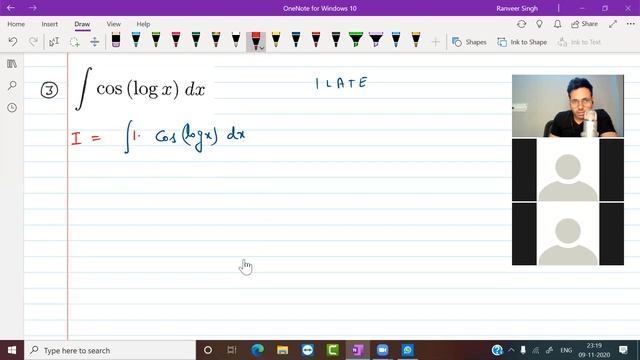The width and height of the screenshot is (640, 360).
Task: Click the Redo arrow in Draw toolbar
Action: click(x=33, y=42)
